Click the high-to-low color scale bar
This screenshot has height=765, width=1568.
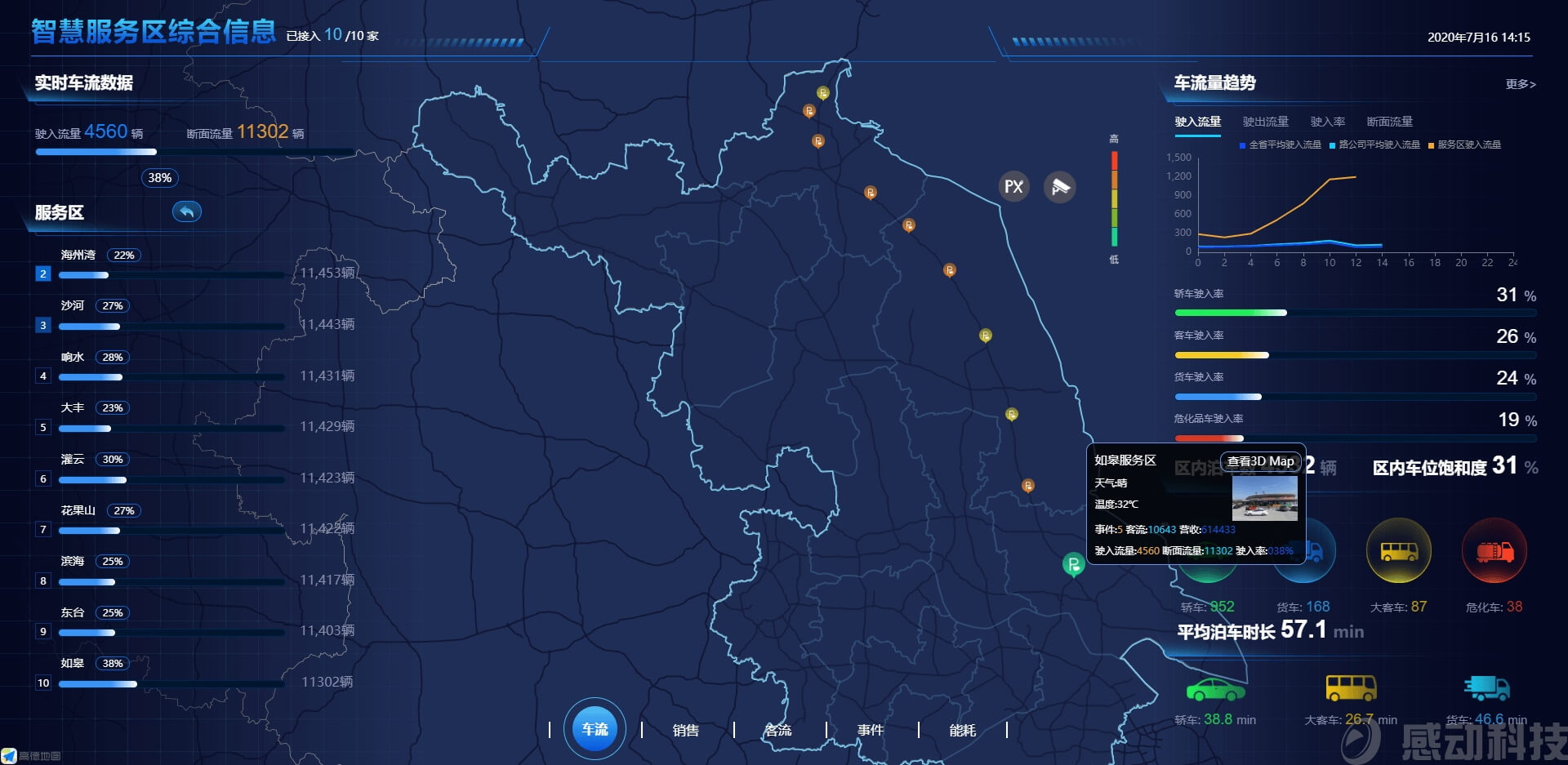pyautogui.click(x=1114, y=199)
